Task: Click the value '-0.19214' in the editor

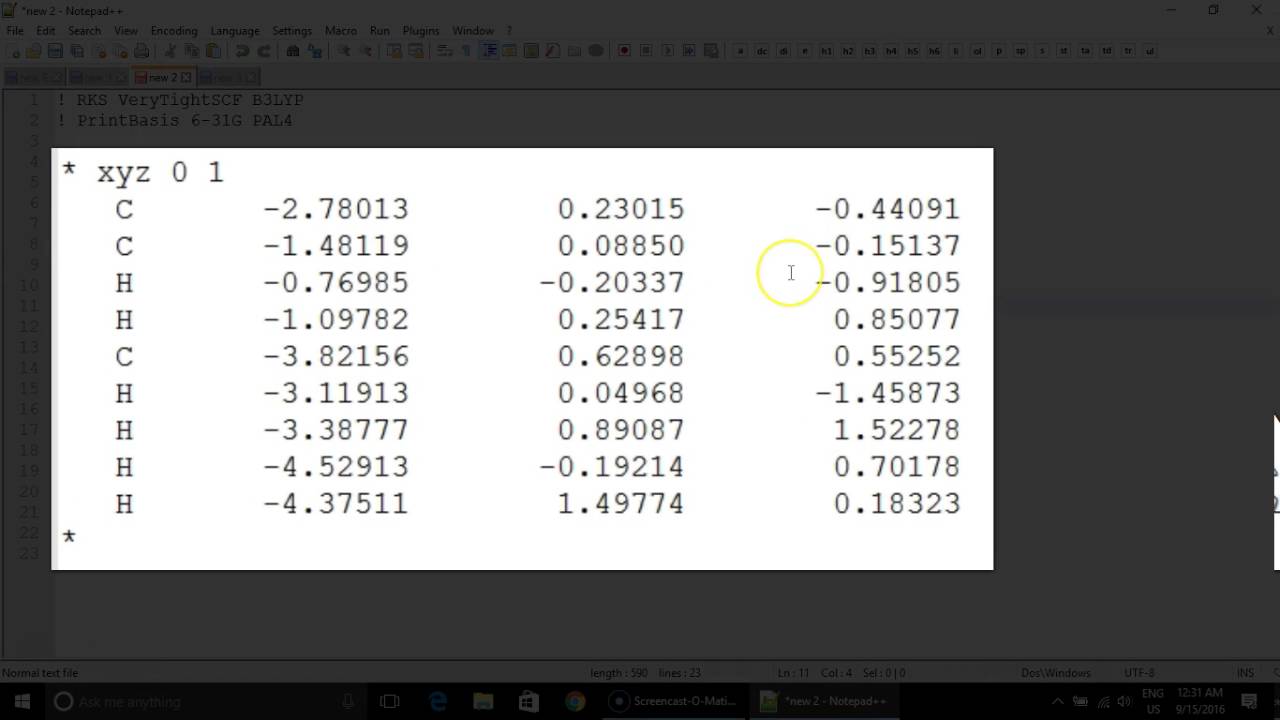Action: 612,468
